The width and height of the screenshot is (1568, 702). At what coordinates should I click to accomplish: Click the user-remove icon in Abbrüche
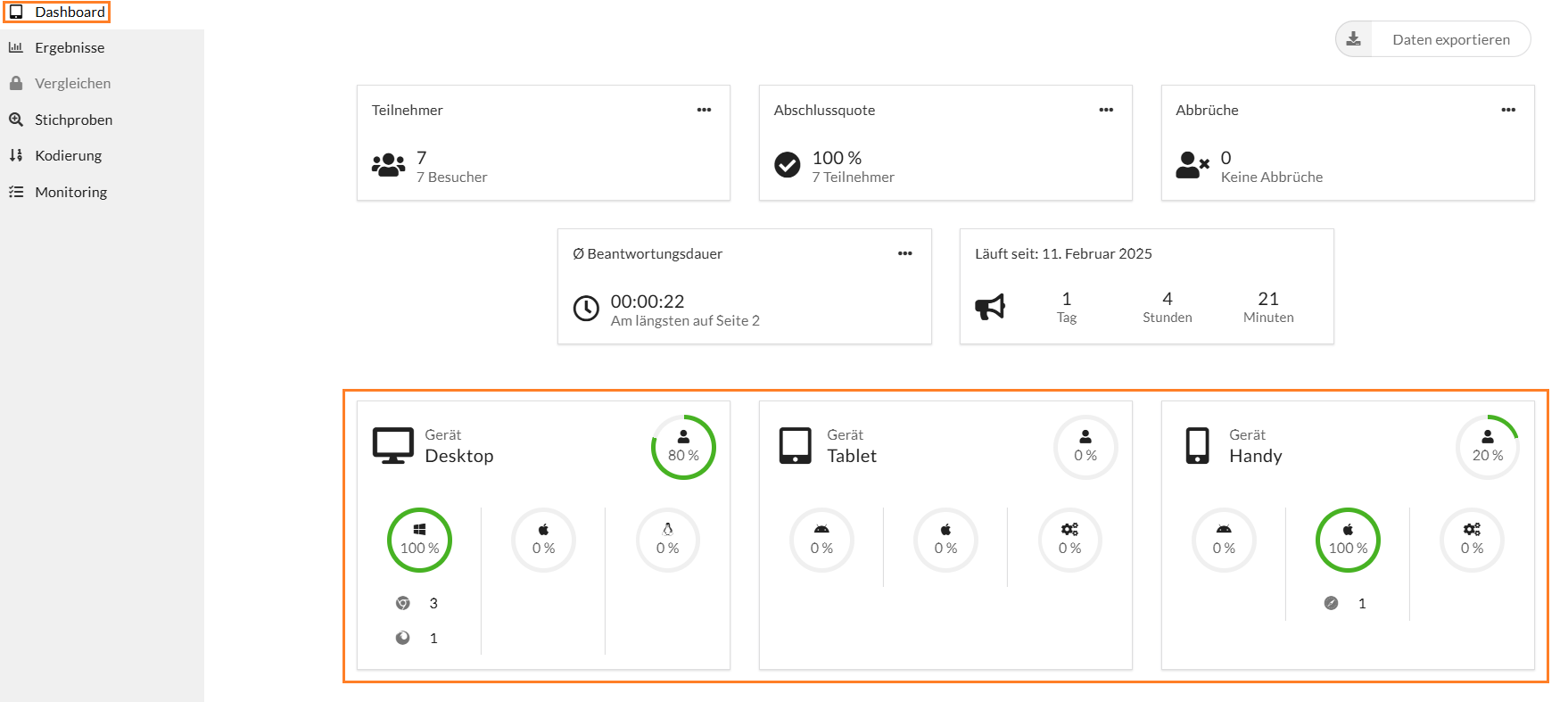pyautogui.click(x=1193, y=165)
